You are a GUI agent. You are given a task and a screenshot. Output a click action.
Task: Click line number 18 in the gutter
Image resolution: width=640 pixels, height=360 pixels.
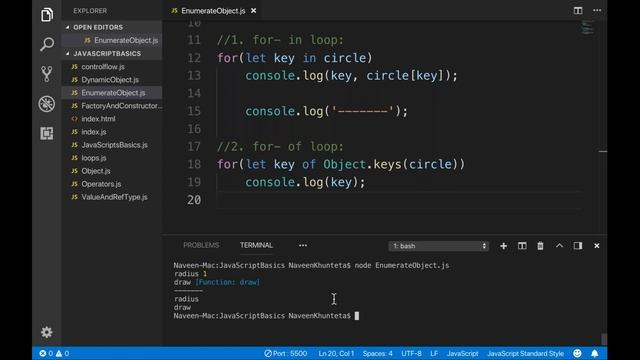[x=194, y=164]
